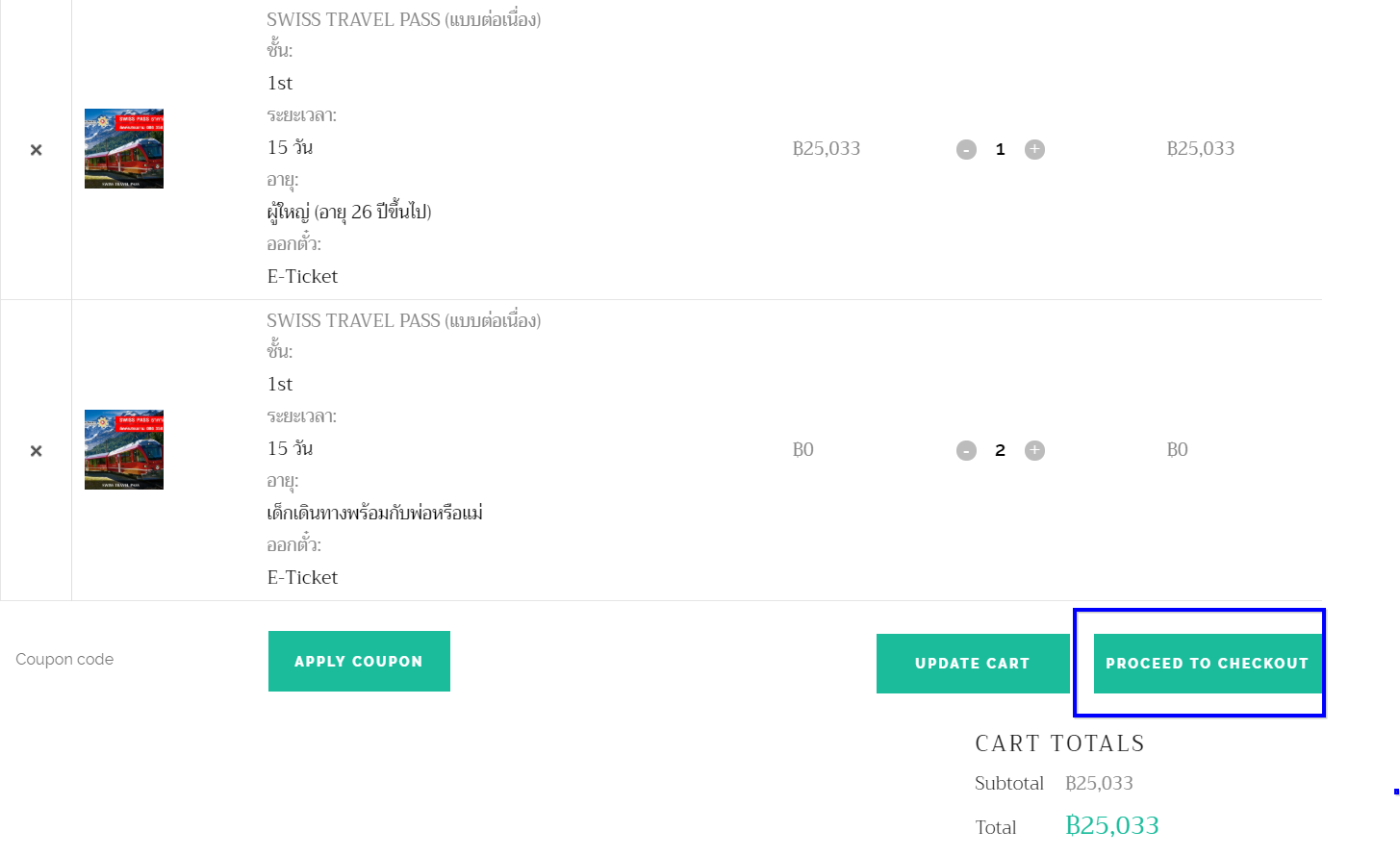Remove the child Swiss Travel Pass item
The image size is (1400, 856).
(x=36, y=451)
